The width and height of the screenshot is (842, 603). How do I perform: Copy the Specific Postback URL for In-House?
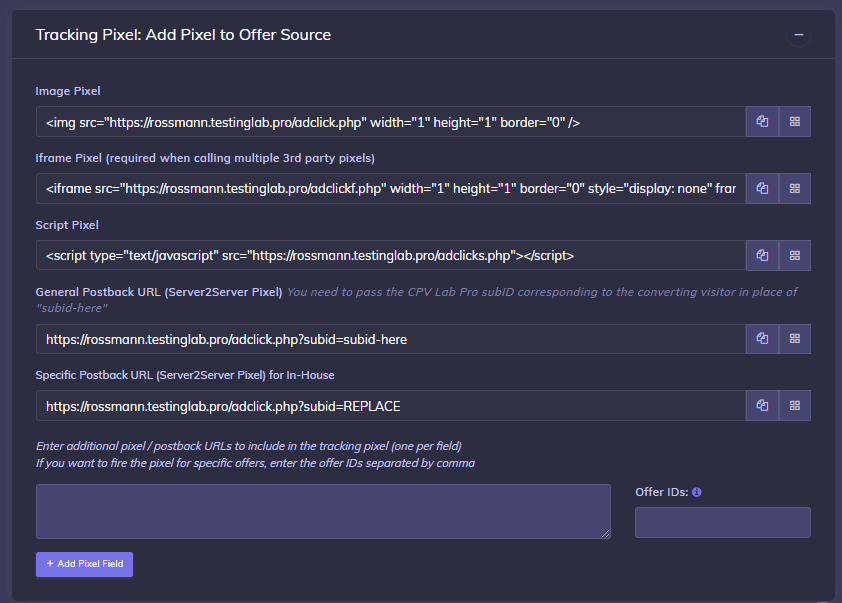(762, 405)
